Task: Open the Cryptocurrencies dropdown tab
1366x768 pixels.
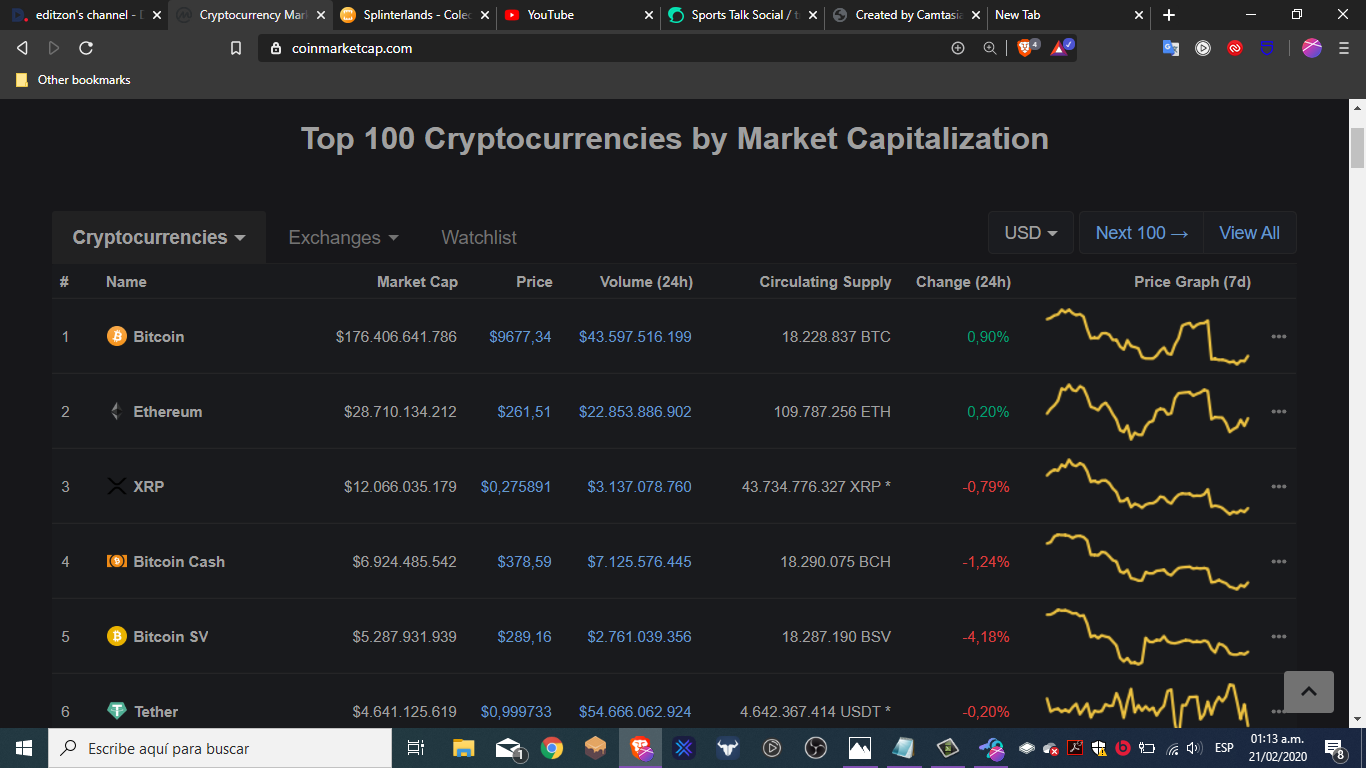Action: pos(159,237)
